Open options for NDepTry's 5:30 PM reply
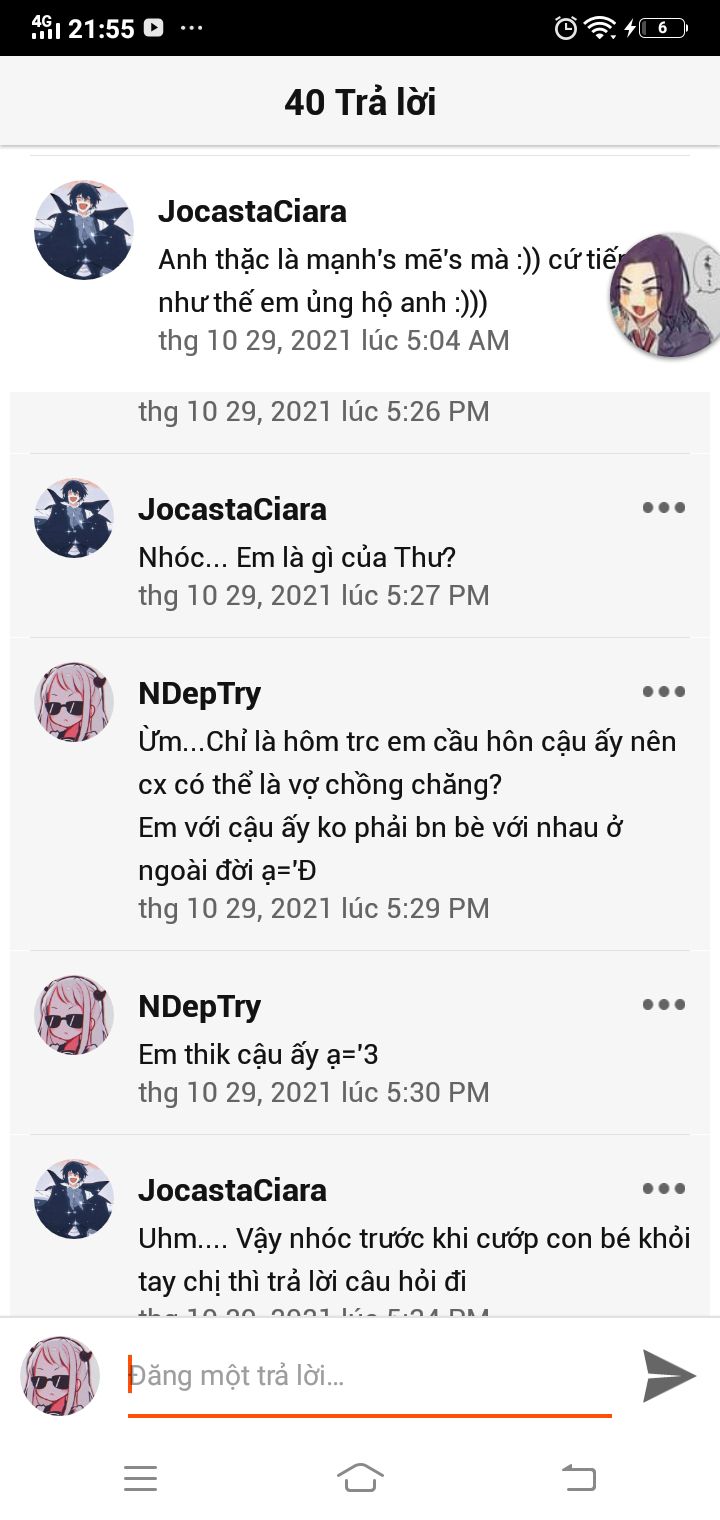Viewport: 720px width, 1520px height. pyautogui.click(x=664, y=1005)
